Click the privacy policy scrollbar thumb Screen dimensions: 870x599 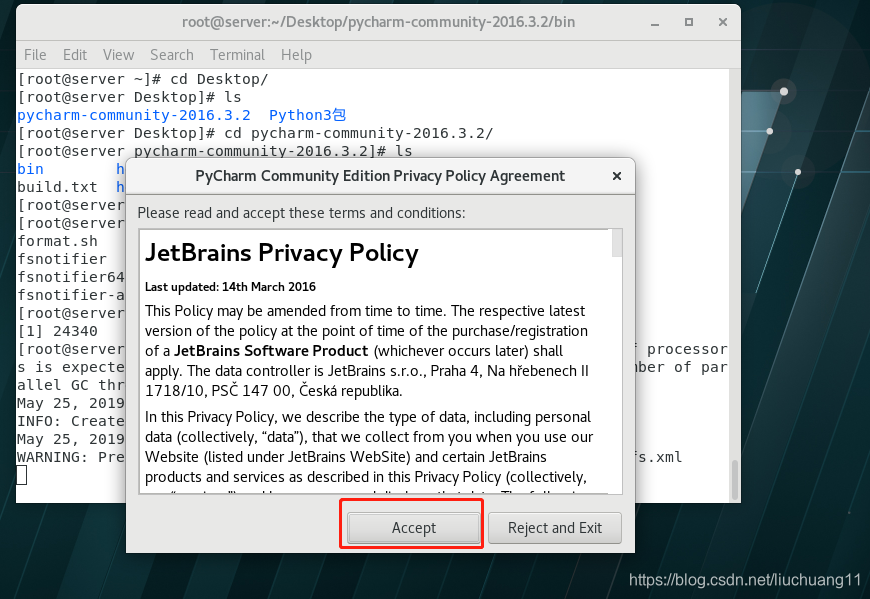(x=616, y=243)
